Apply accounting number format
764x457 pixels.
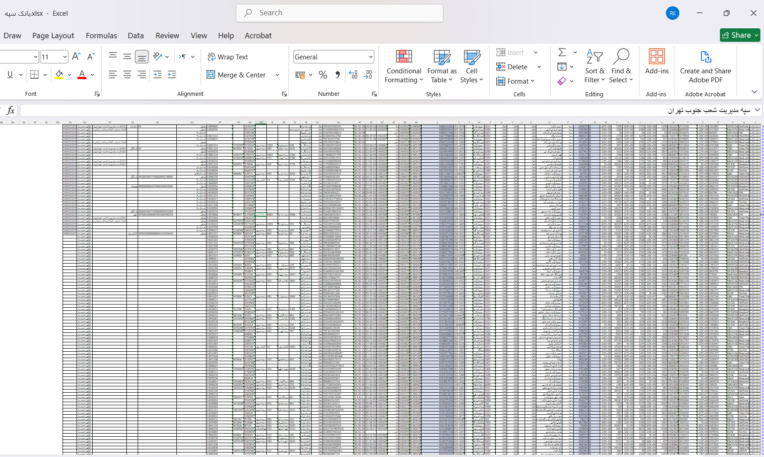click(300, 75)
